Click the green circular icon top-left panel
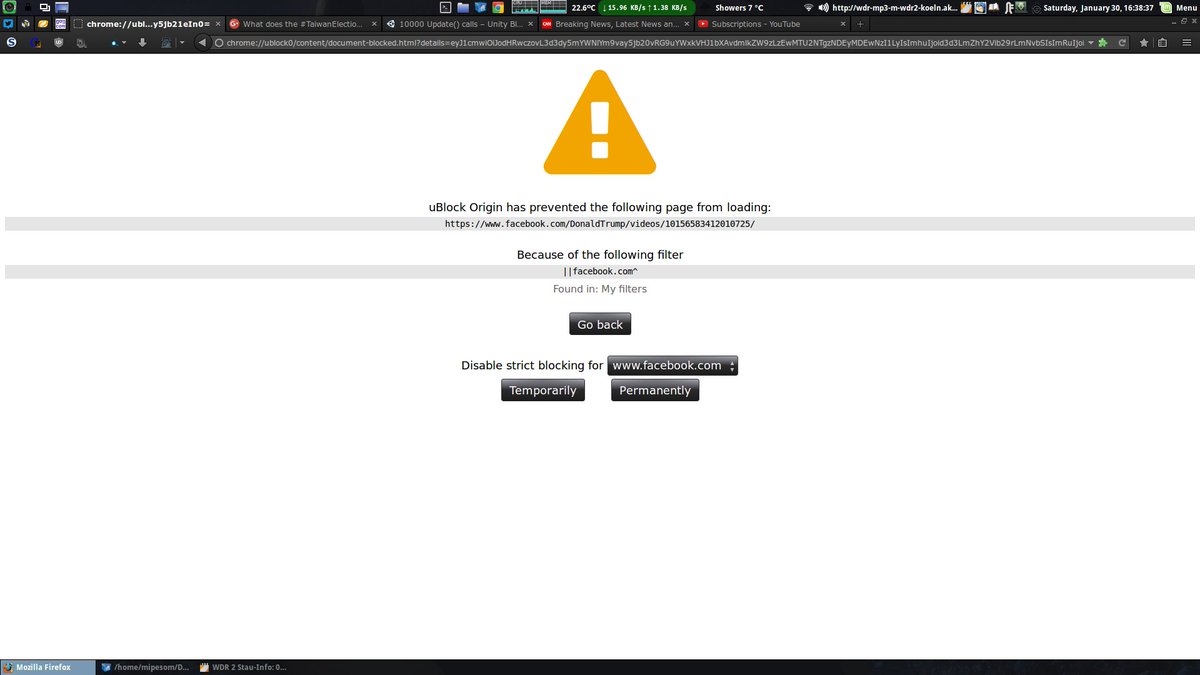The image size is (1200, 675). (10, 8)
